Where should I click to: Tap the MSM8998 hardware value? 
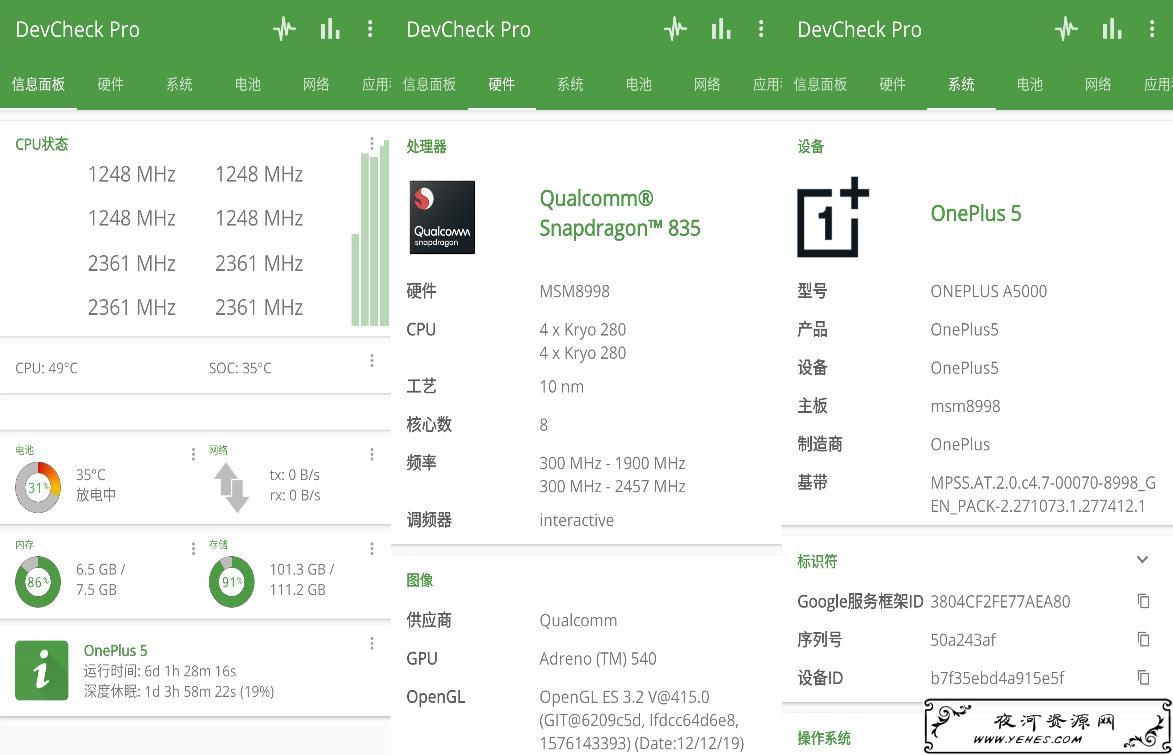(x=575, y=291)
